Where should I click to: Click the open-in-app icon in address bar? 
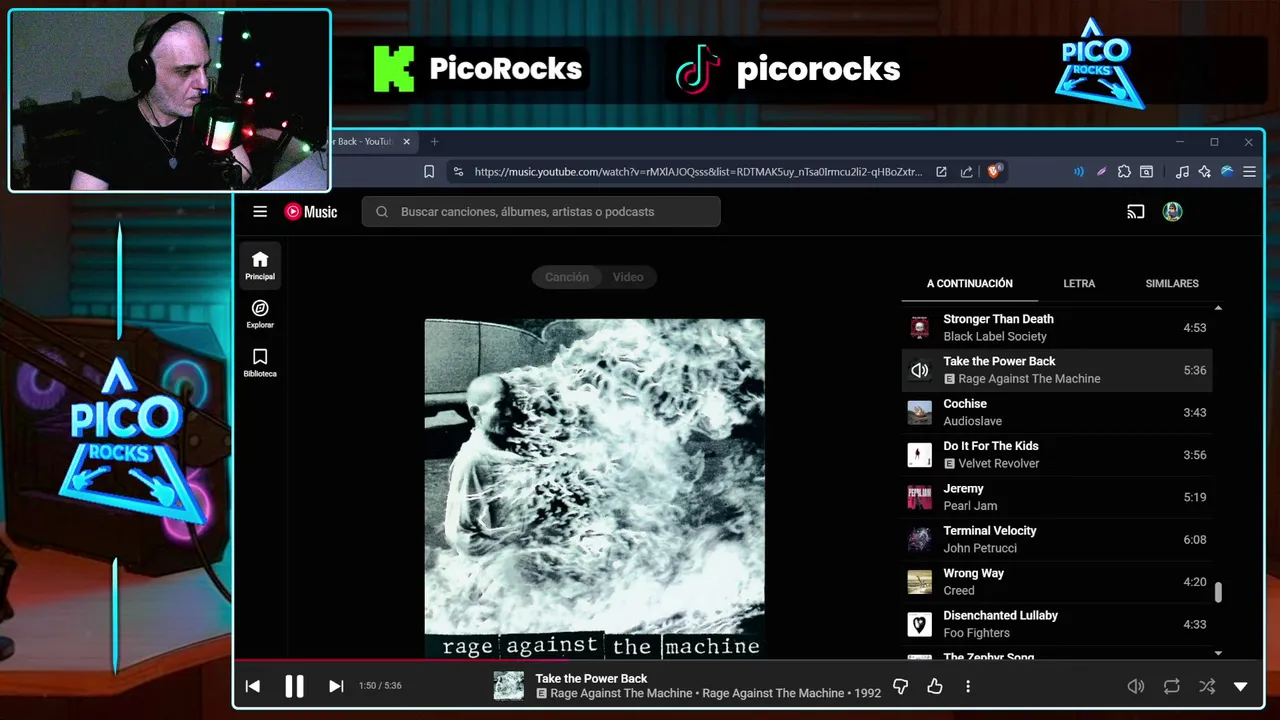941,172
